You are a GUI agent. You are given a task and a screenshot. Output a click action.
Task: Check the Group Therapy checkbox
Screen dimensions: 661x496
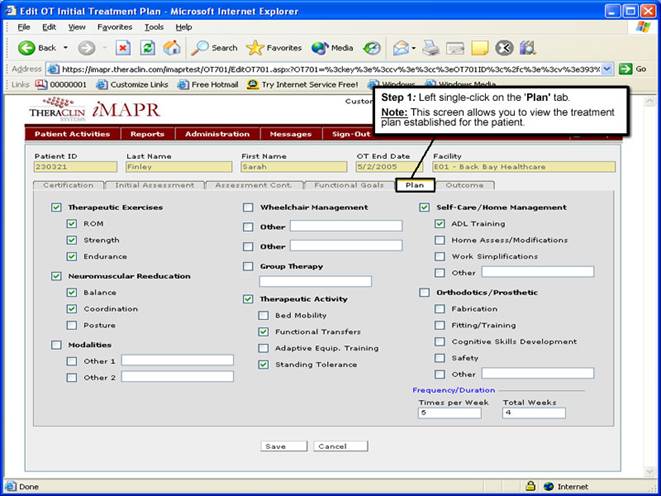point(248,267)
